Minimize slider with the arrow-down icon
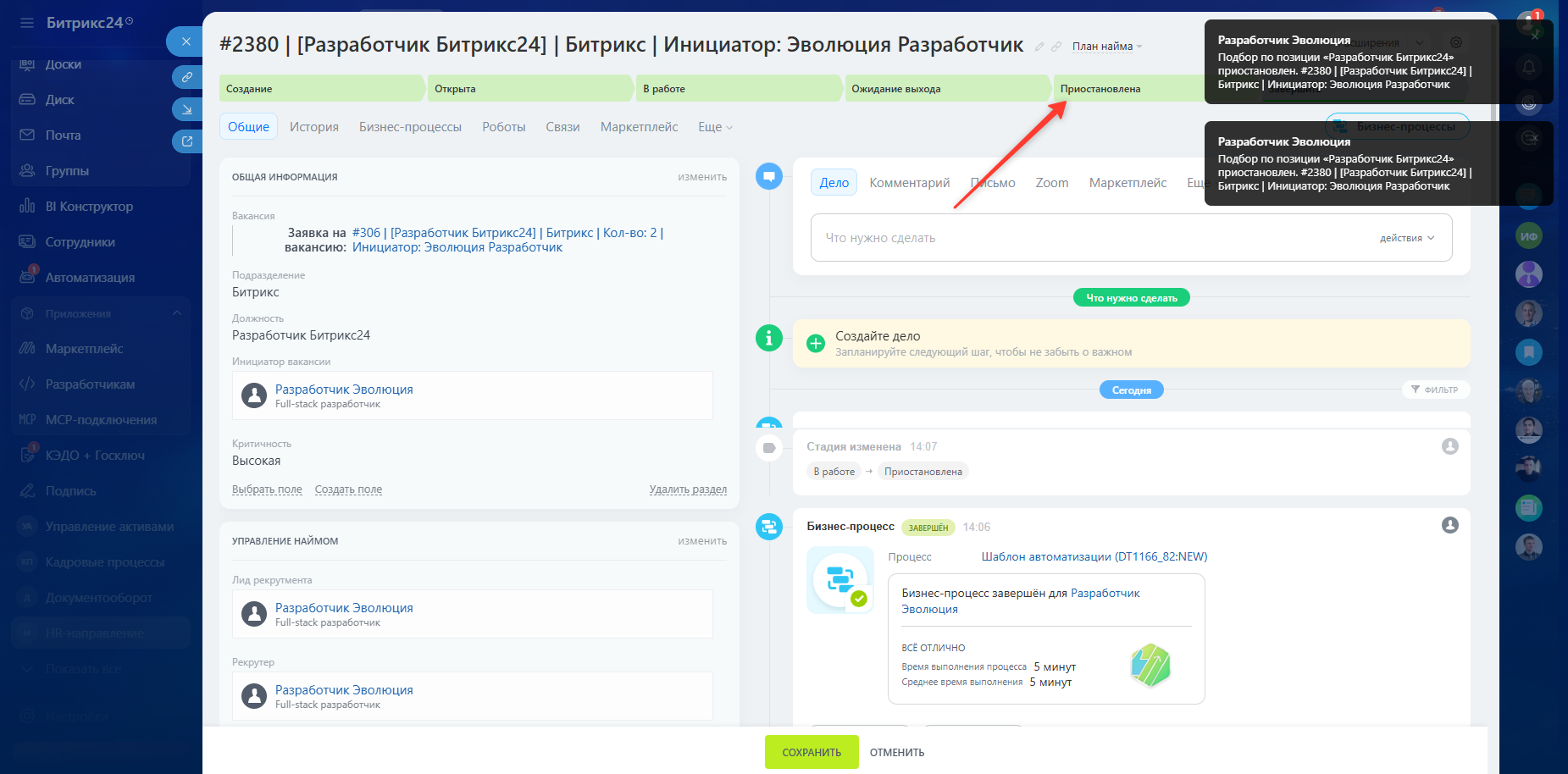 [187, 109]
